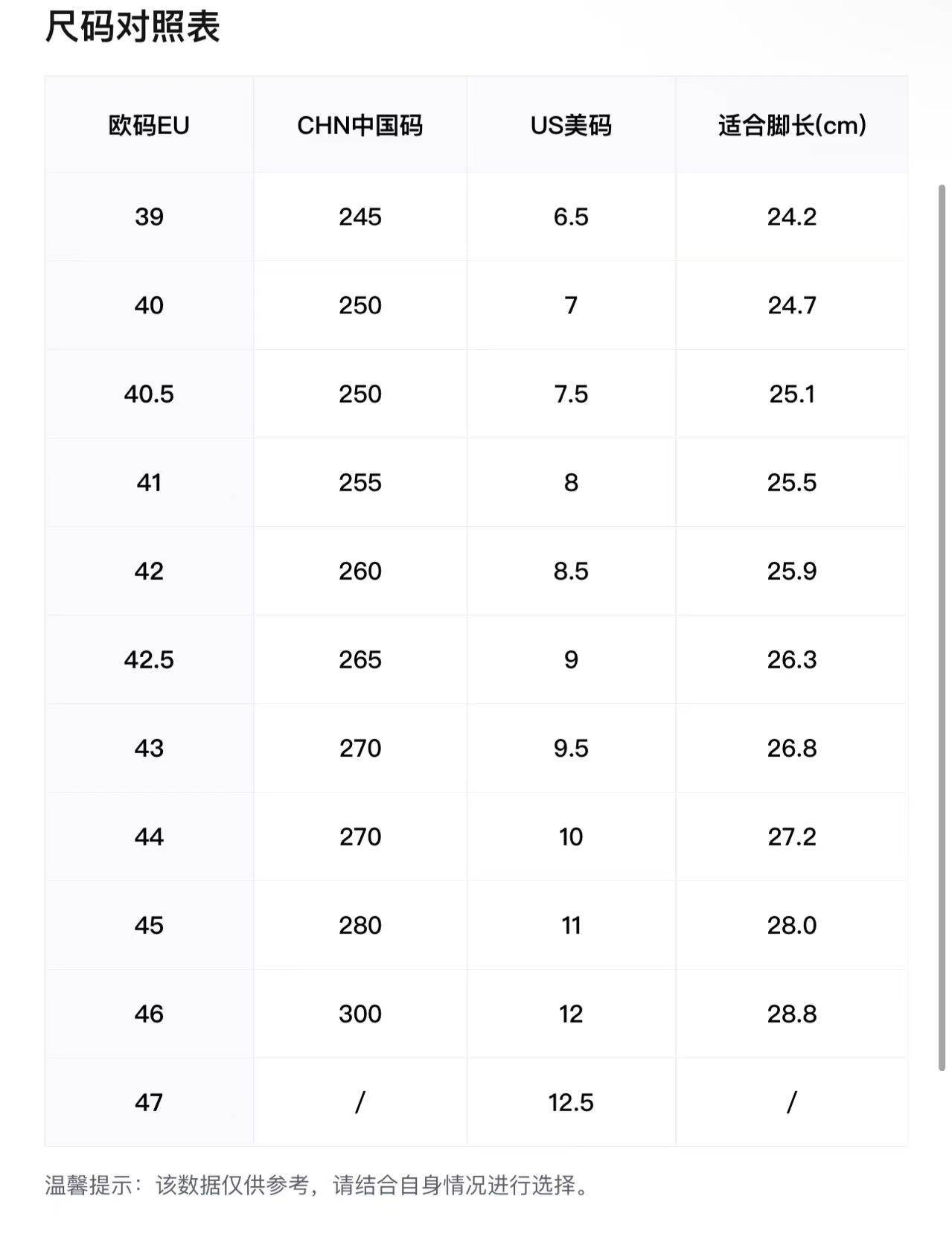
Task: Click the US size 12.5 cell
Action: 571,1102
